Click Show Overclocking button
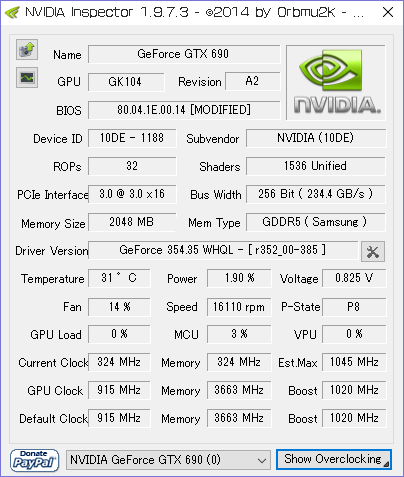This screenshot has height=477, width=404. pyautogui.click(x=334, y=459)
